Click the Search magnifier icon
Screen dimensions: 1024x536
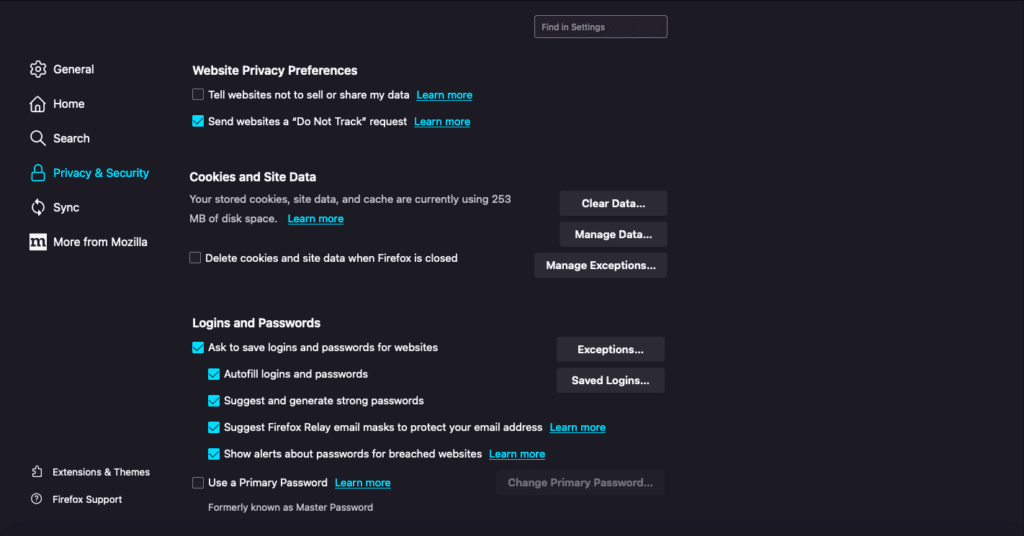(38, 138)
